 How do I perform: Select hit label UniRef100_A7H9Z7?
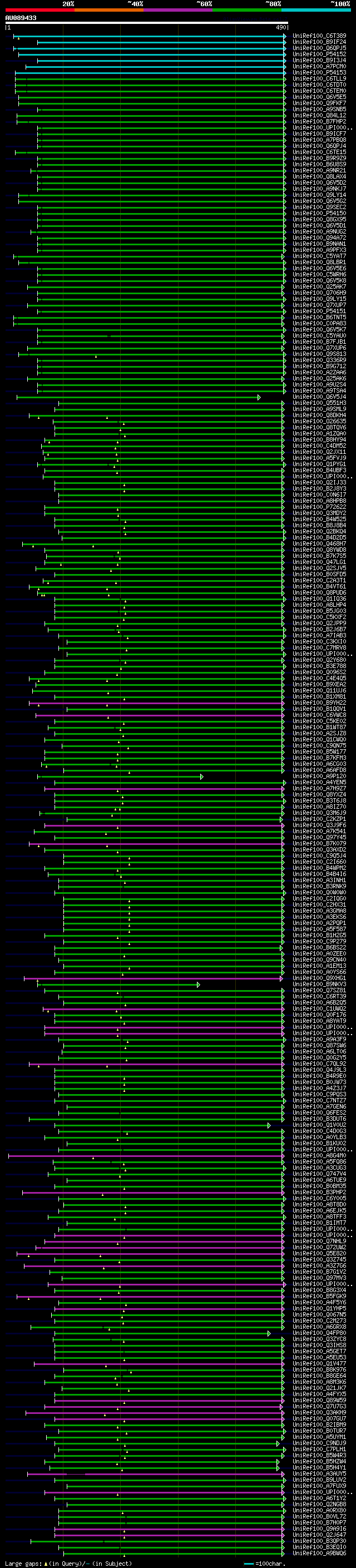click(319, 788)
